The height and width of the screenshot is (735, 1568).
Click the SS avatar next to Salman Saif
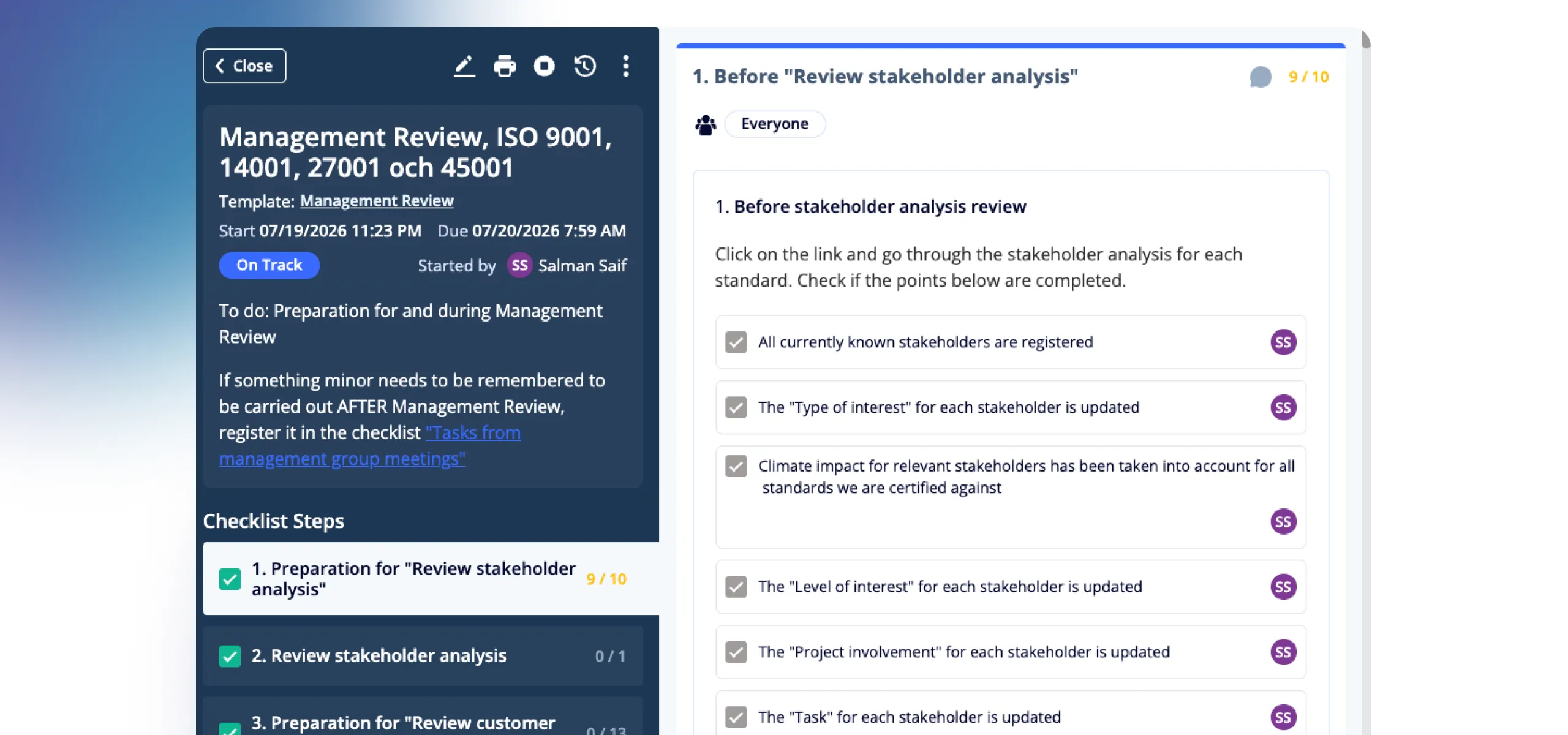(x=519, y=265)
